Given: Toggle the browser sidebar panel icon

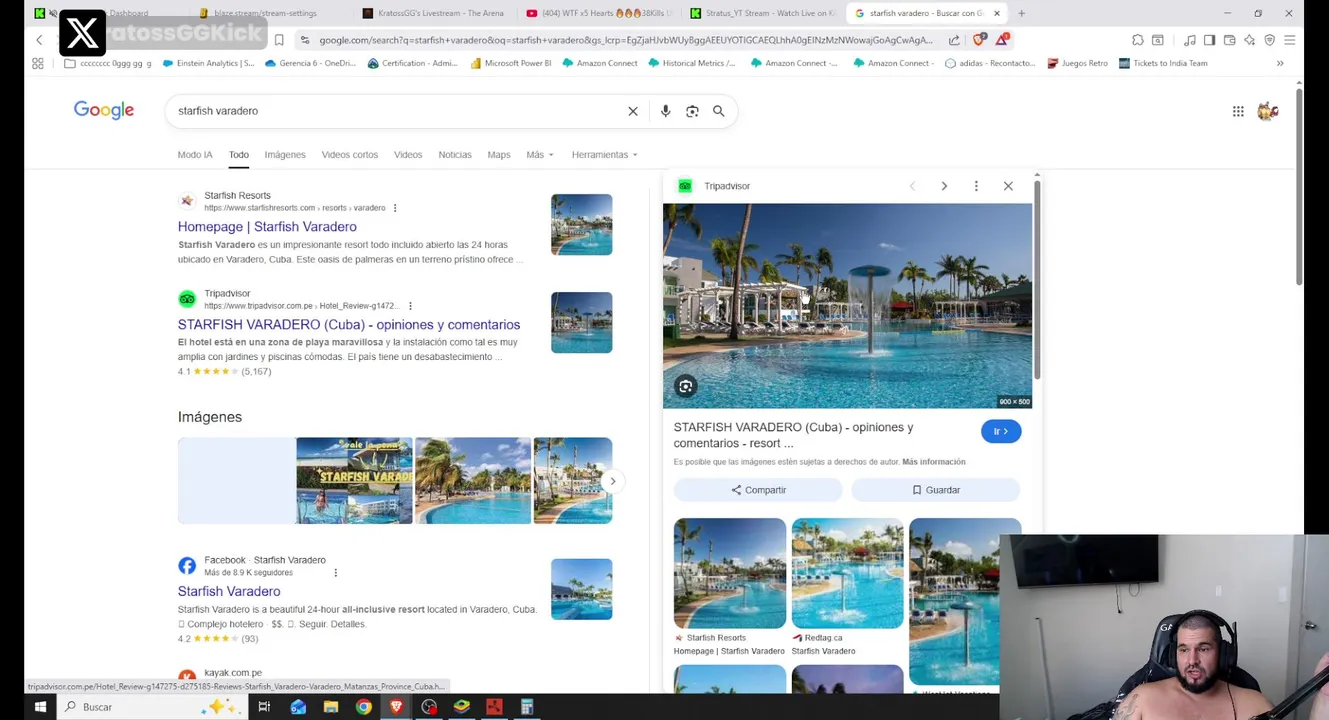Looking at the screenshot, I should pos(1209,40).
